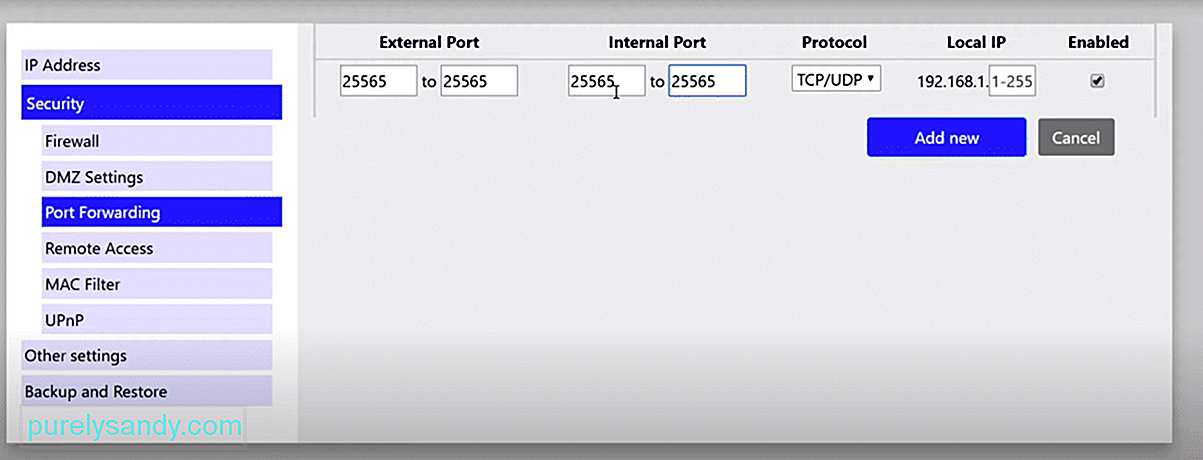This screenshot has height=460, width=1203.
Task: Focus the Internal Port start field
Action: (607, 81)
